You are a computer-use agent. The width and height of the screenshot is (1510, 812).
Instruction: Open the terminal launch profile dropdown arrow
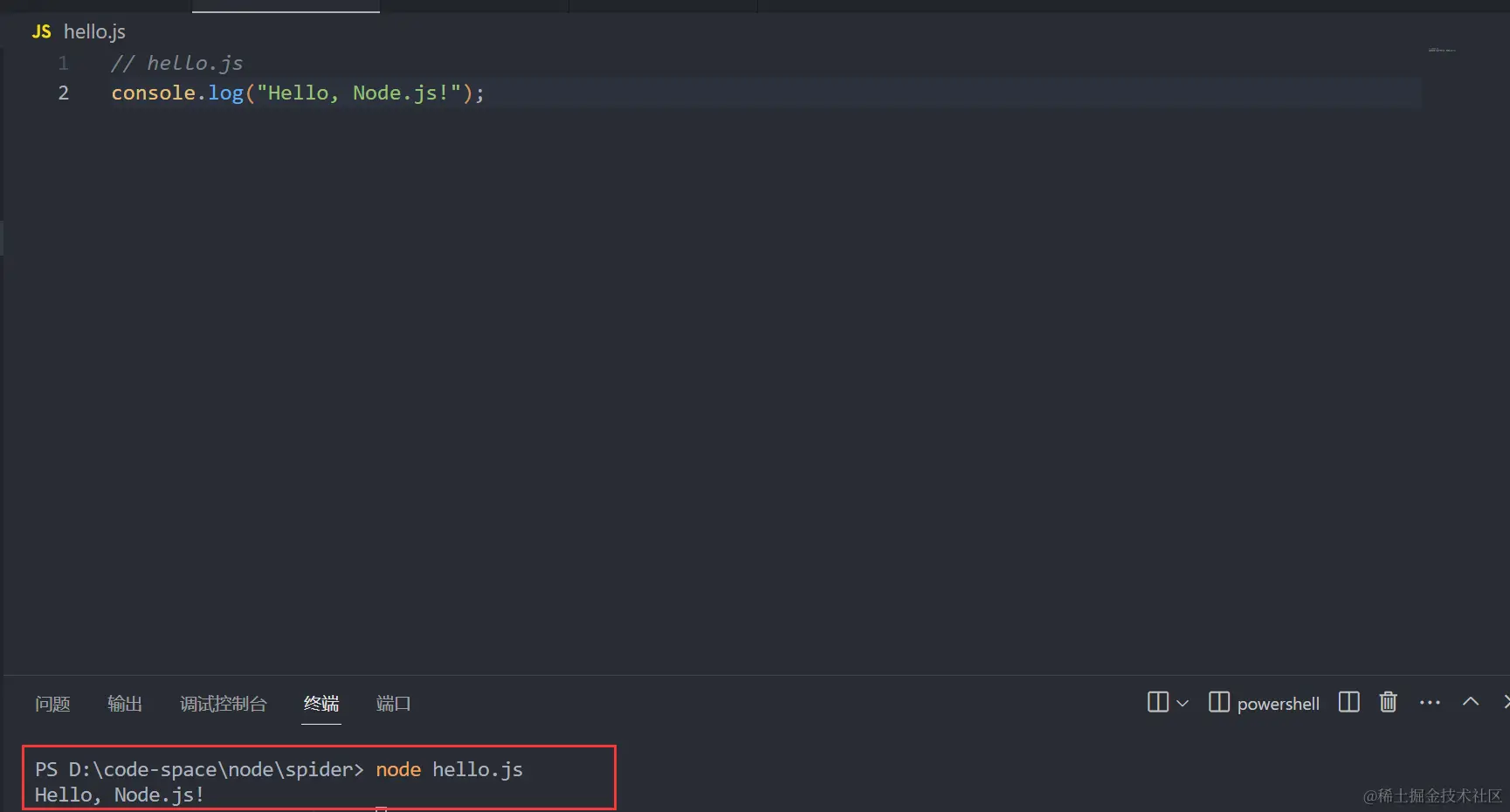click(x=1183, y=704)
